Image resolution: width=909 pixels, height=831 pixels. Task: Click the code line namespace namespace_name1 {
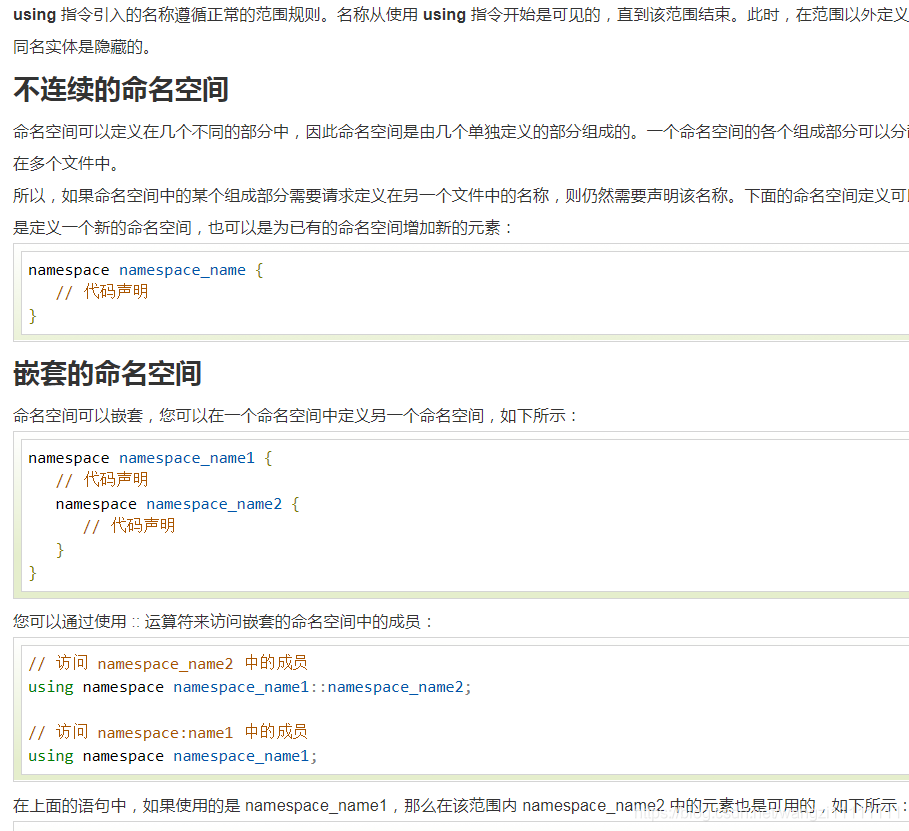pyautogui.click(x=150, y=458)
